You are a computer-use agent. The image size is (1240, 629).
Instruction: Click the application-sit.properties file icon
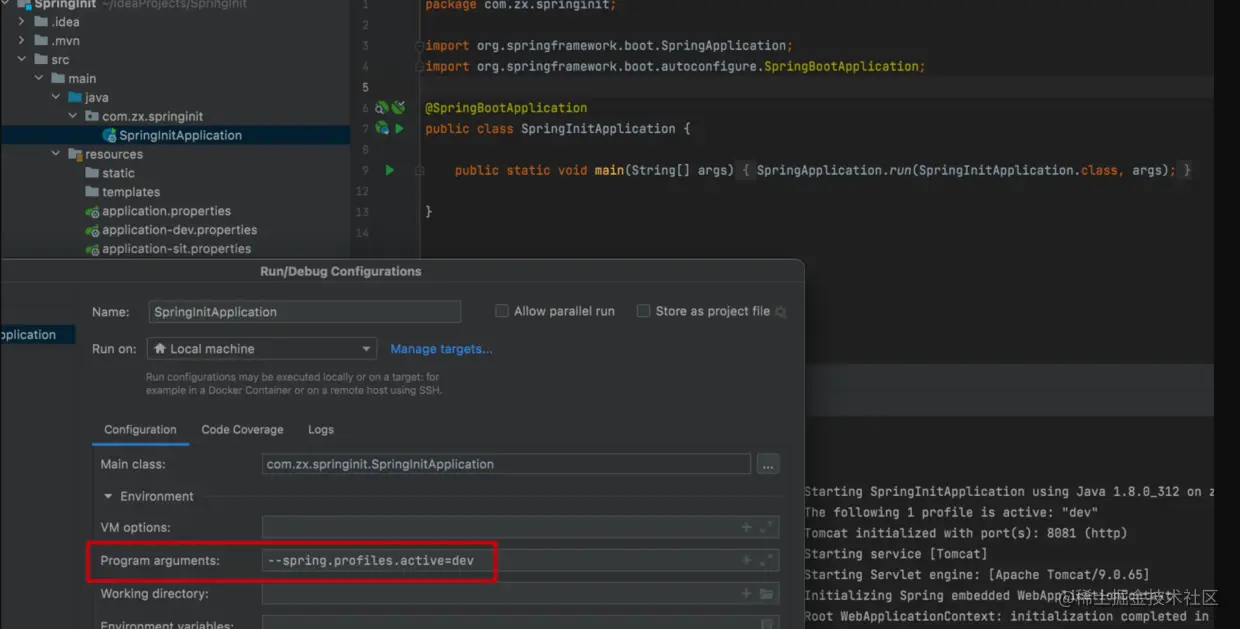pyautogui.click(x=92, y=250)
